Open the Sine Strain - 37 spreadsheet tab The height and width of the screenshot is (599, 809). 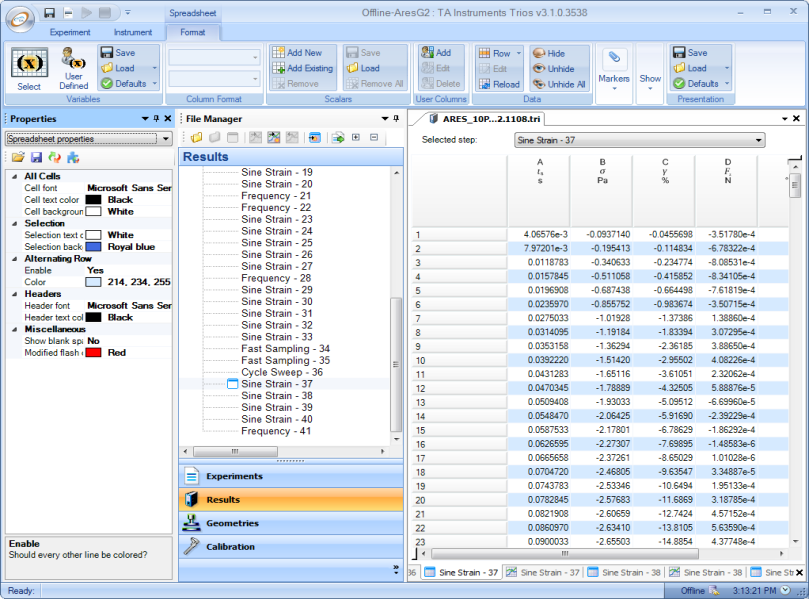[x=461, y=572]
